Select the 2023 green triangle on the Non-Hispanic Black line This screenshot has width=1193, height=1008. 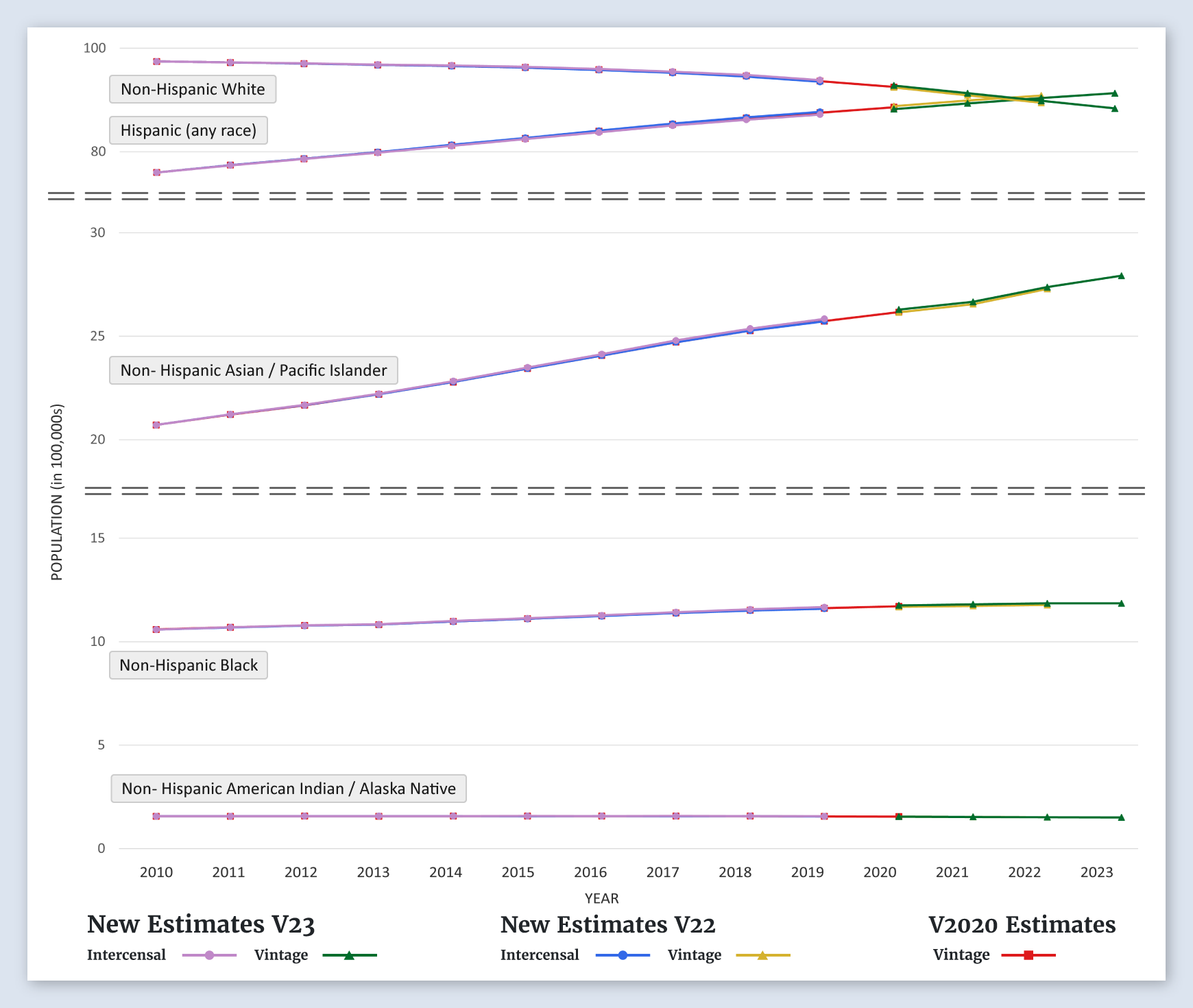click(x=1121, y=603)
